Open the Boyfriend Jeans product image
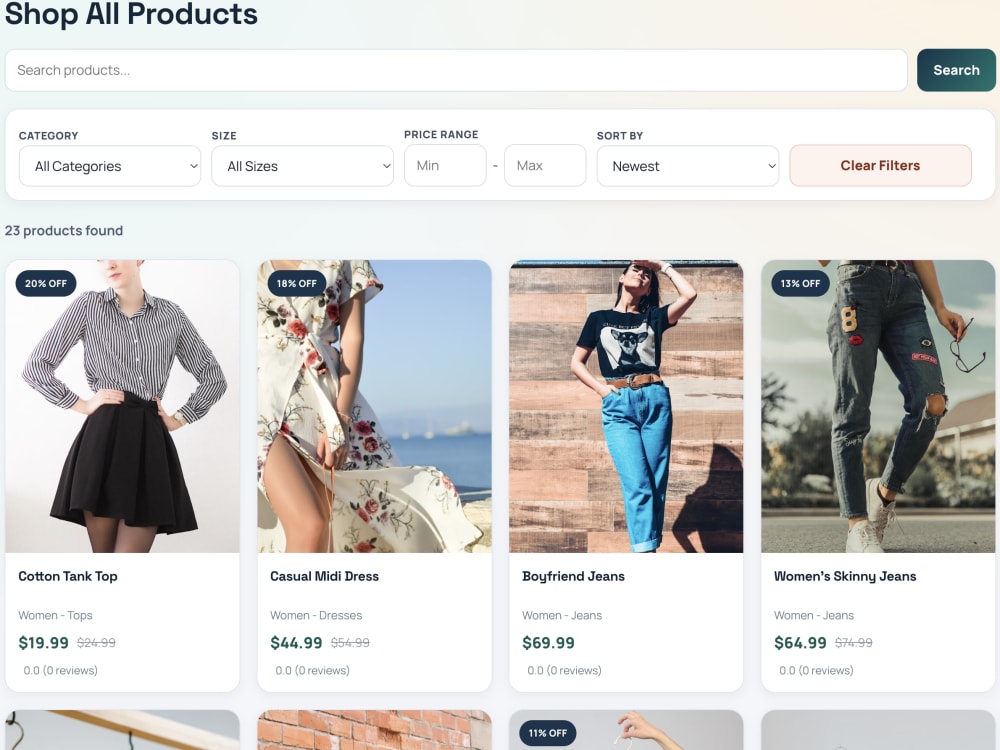Screen dimensions: 1000x750 (626, 406)
